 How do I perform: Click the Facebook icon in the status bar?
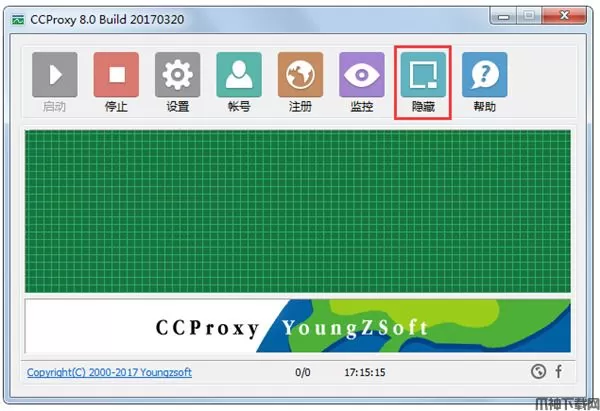559,371
